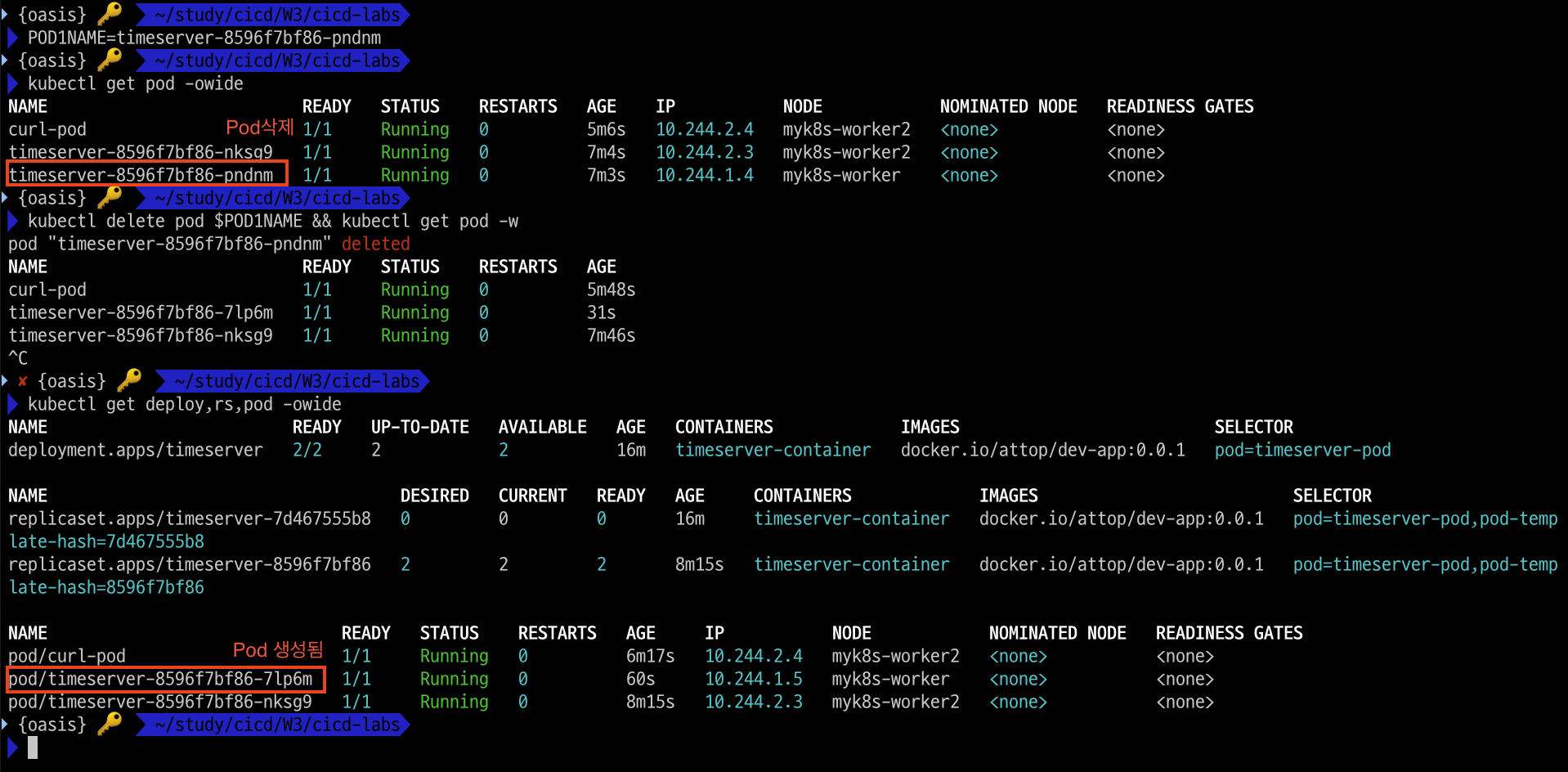The height and width of the screenshot is (772, 1568).
Task: Click the "AVAILABLE" column header
Action: tap(543, 427)
